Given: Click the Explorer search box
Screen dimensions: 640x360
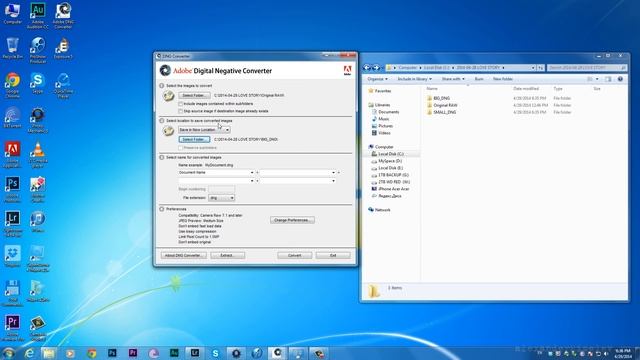Looking at the screenshot, I should pos(587,68).
